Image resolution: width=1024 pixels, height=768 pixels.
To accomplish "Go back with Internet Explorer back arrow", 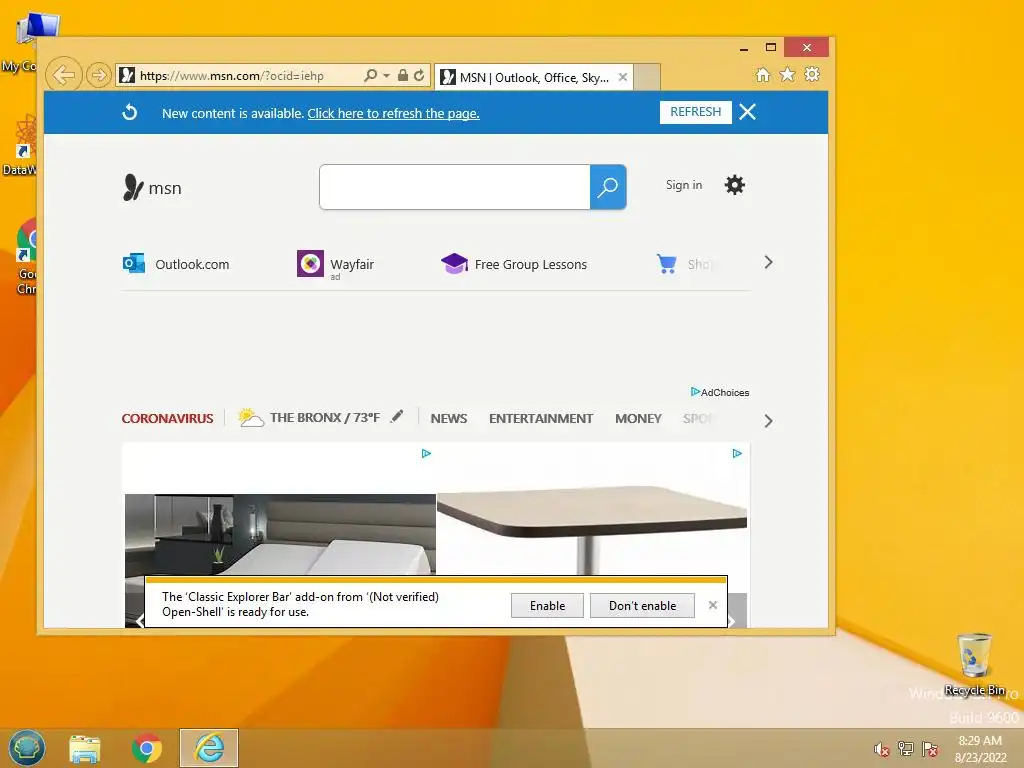I will tap(63, 75).
